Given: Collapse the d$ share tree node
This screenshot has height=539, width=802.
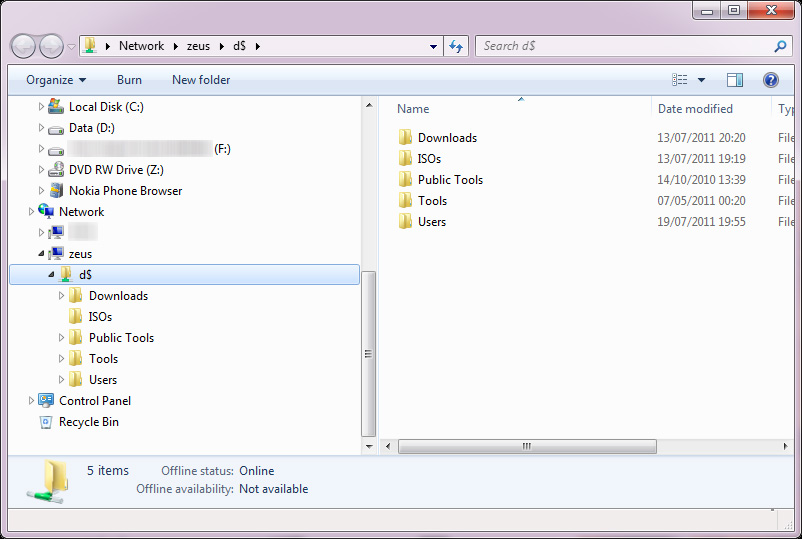Looking at the screenshot, I should (x=51, y=275).
